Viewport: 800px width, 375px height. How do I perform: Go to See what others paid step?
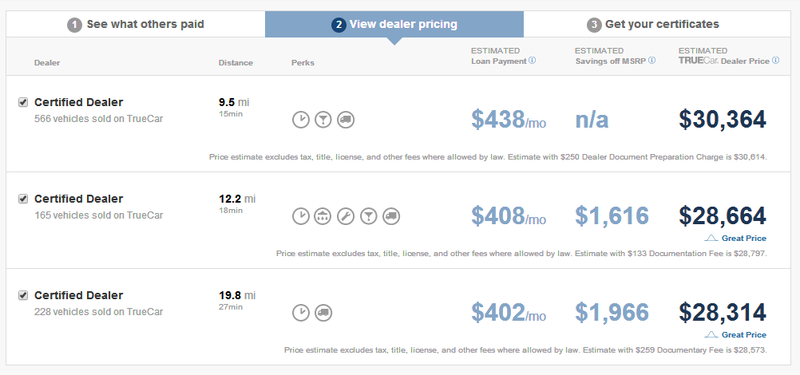point(136,24)
